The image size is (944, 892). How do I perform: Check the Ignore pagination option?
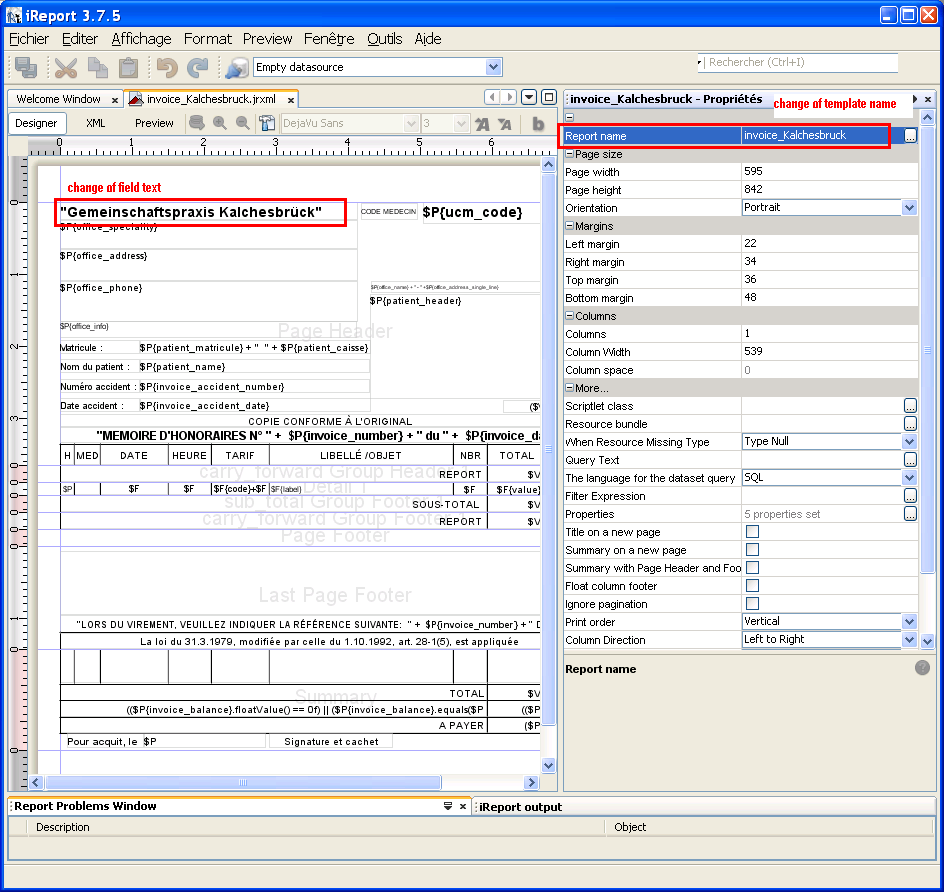pyautogui.click(x=752, y=604)
